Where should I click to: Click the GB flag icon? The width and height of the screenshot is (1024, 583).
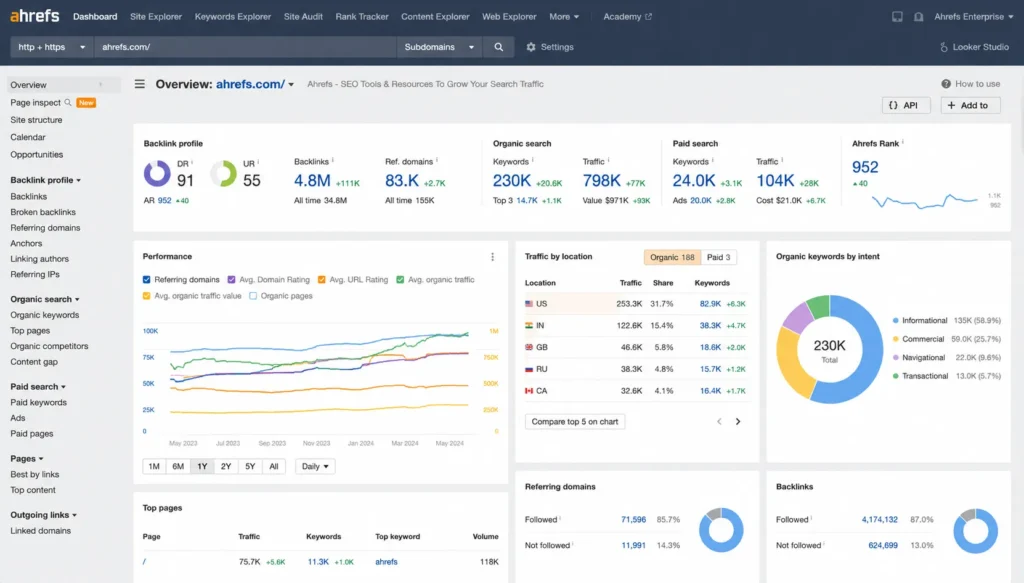tap(529, 347)
